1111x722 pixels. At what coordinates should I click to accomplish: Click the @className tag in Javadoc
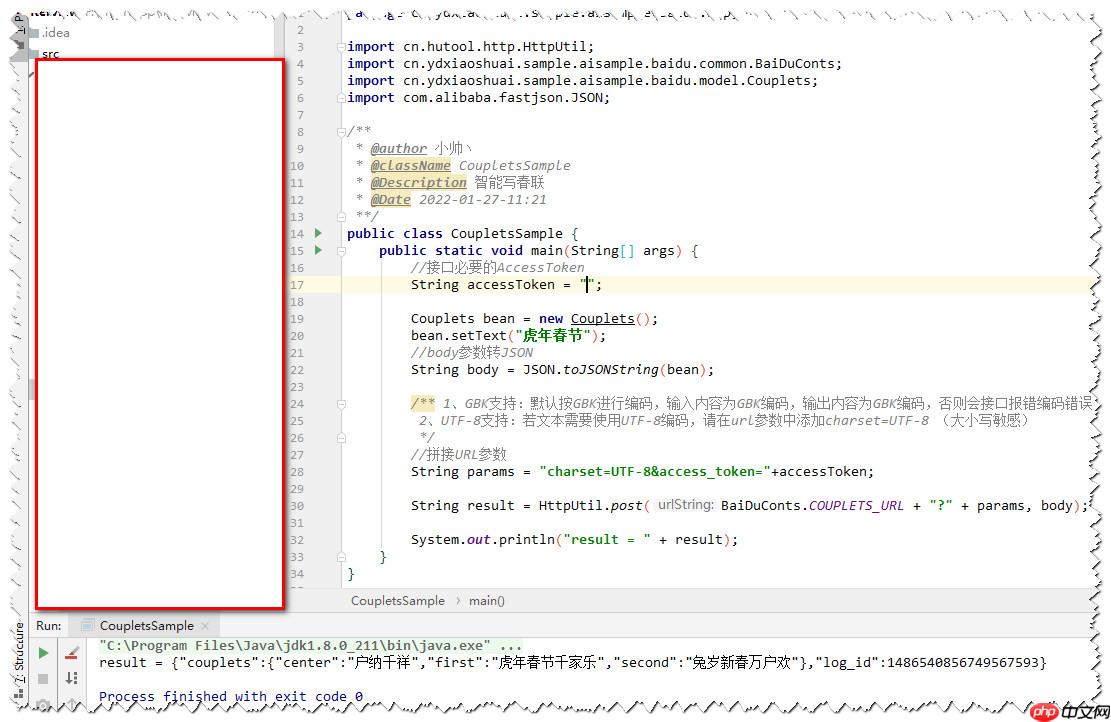(x=410, y=165)
